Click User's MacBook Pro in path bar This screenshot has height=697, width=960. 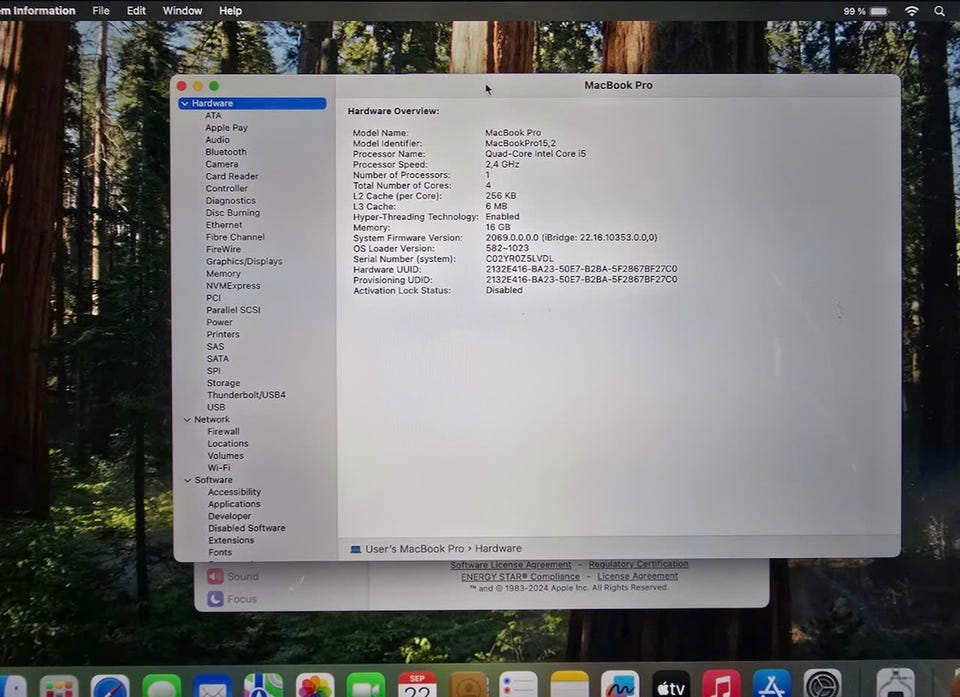(414, 549)
